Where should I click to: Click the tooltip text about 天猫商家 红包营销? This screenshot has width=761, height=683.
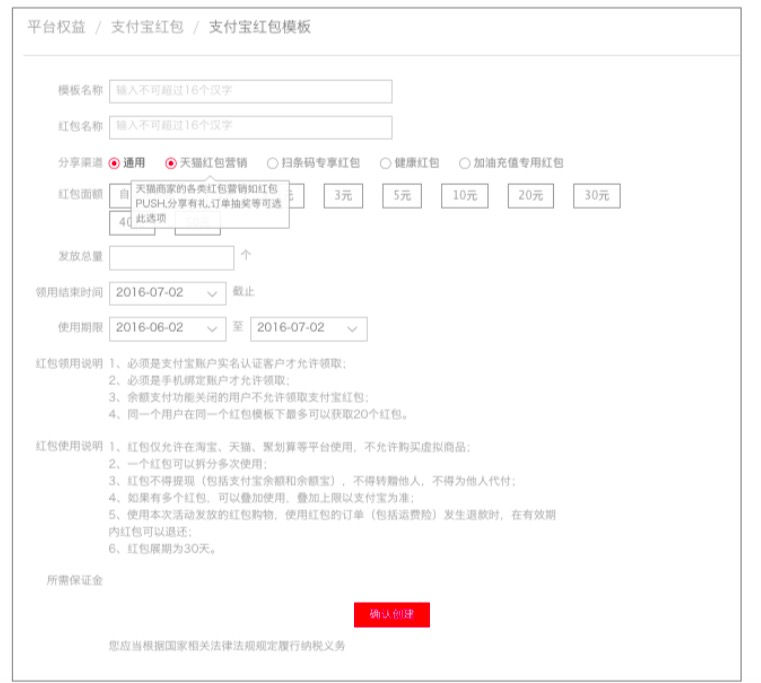coord(208,203)
